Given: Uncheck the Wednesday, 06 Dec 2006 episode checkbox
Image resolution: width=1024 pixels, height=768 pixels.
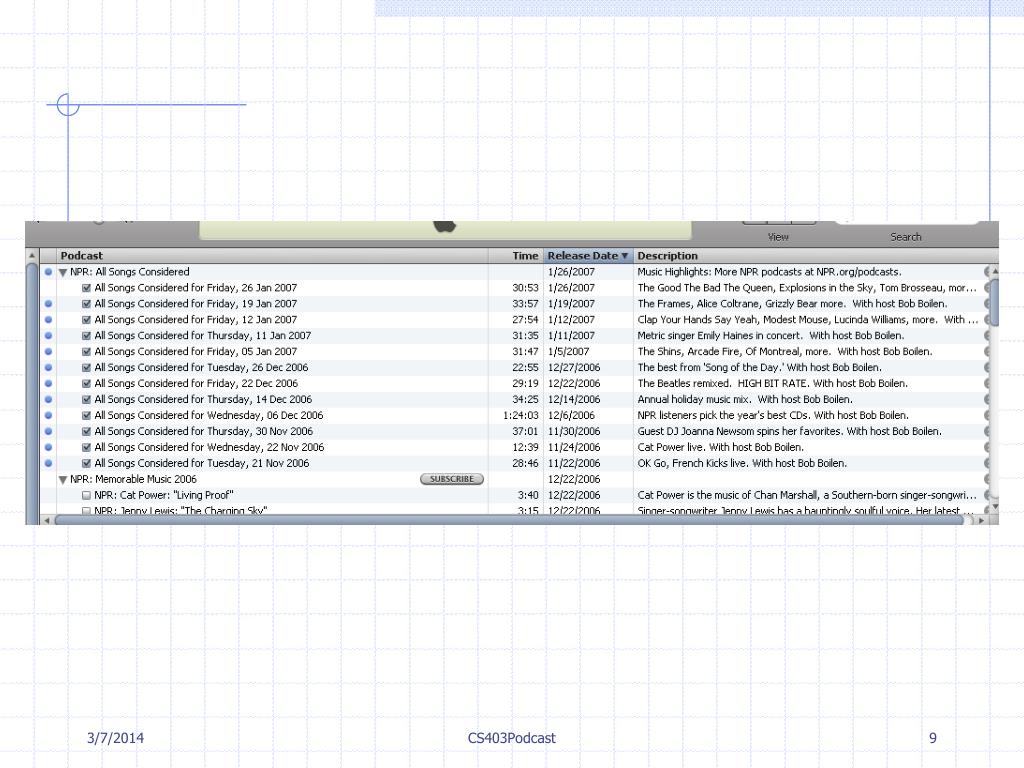Looking at the screenshot, I should pos(86,415).
